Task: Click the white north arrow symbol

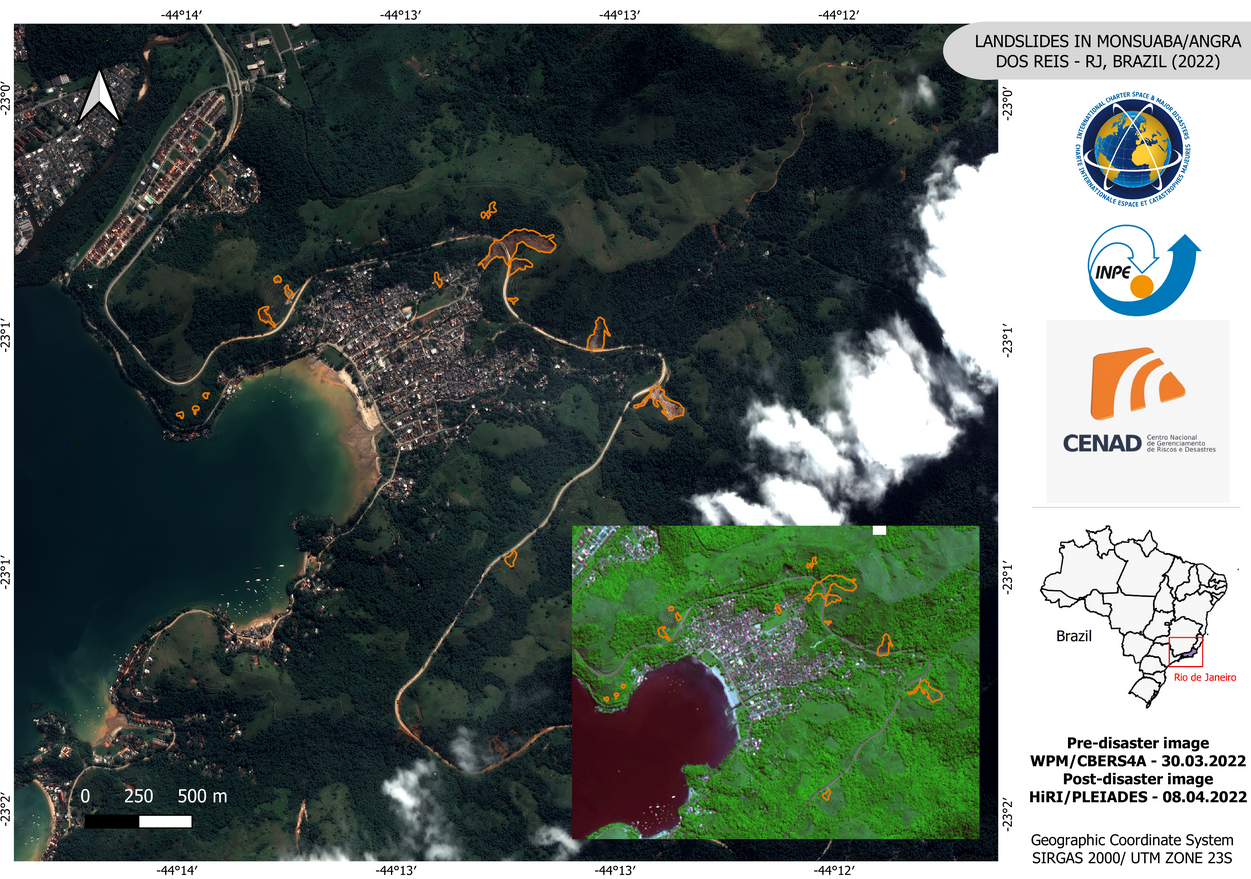Action: click(99, 97)
